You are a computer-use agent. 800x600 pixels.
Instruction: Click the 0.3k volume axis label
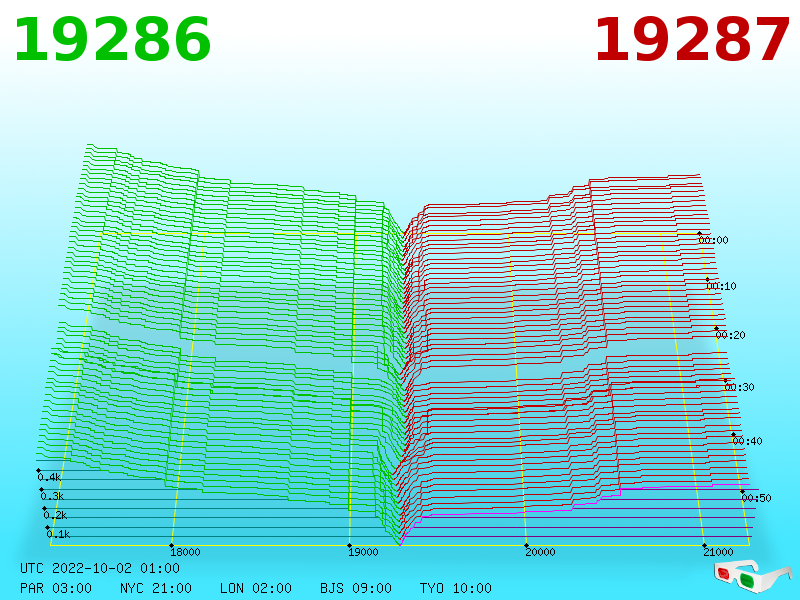[x=53, y=496]
